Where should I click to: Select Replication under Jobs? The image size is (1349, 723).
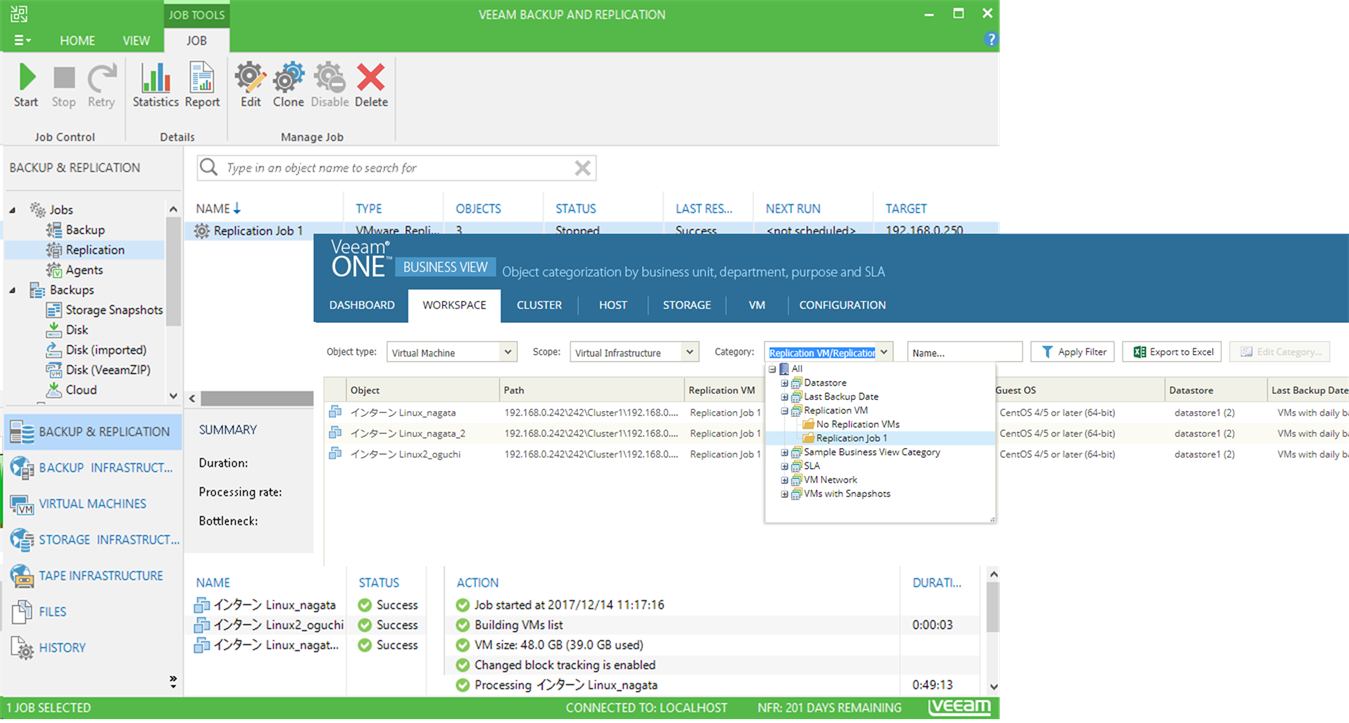point(85,250)
